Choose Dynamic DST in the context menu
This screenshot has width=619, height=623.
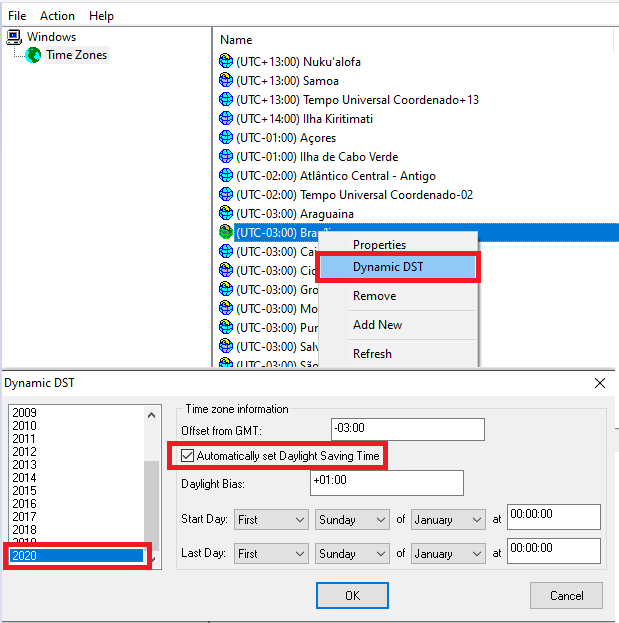click(398, 267)
